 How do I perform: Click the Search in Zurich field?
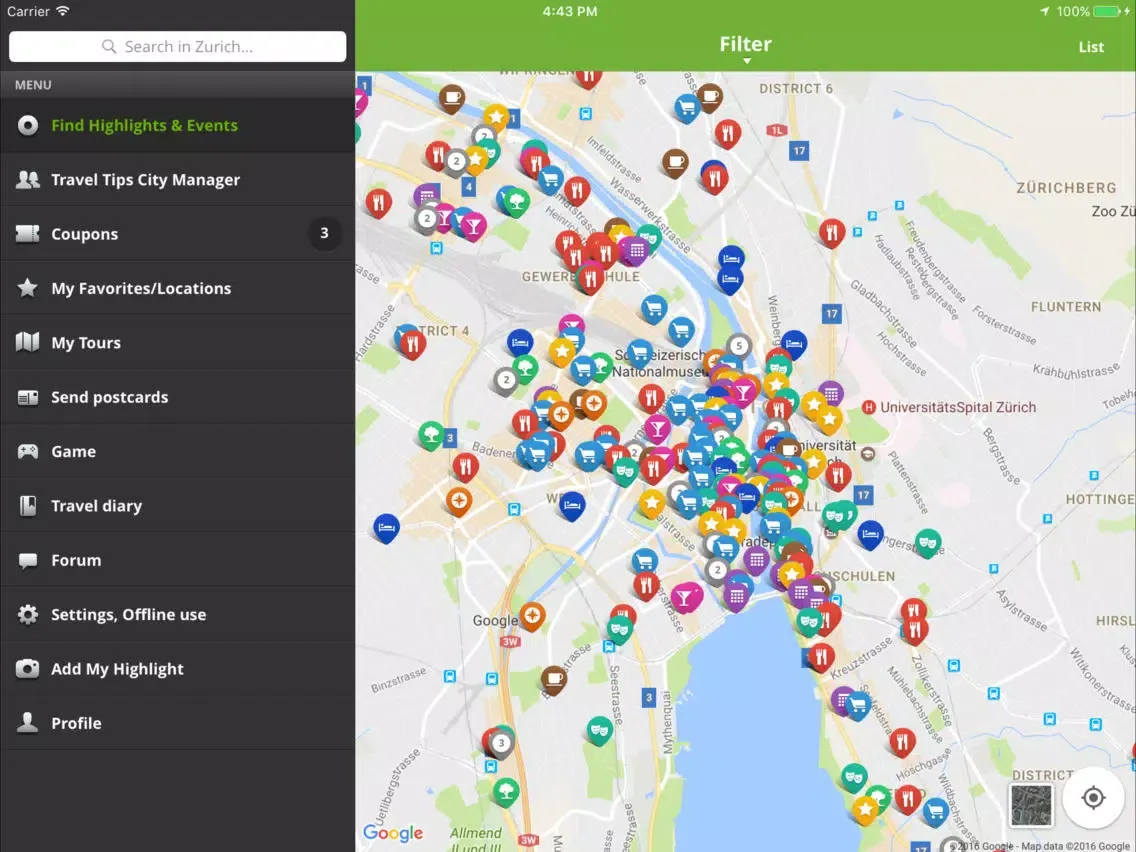tap(178, 46)
